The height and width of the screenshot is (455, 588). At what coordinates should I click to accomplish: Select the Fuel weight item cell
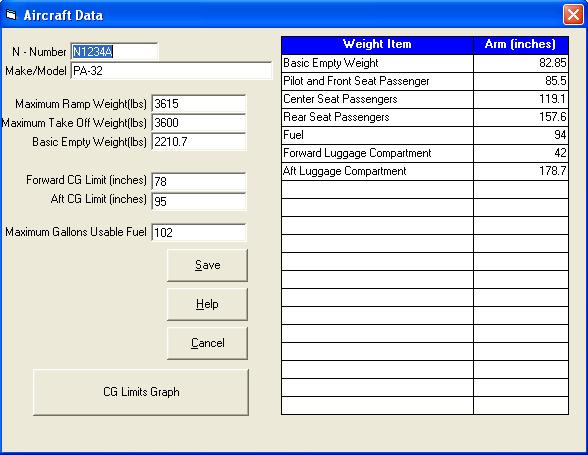coord(377,135)
